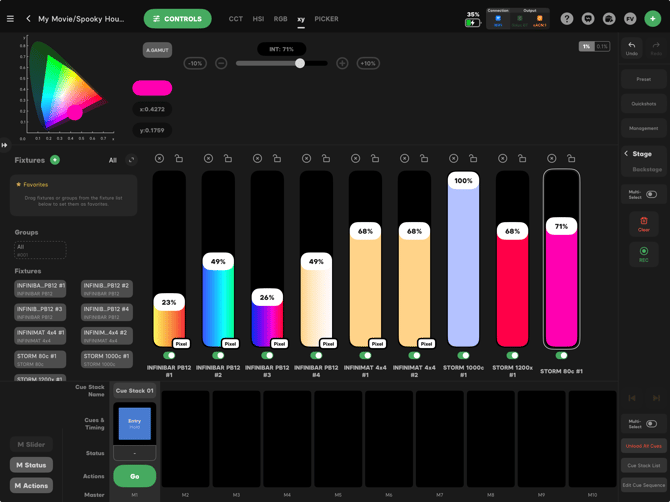
Task: Click the Undo arrow
Action: pos(632,47)
